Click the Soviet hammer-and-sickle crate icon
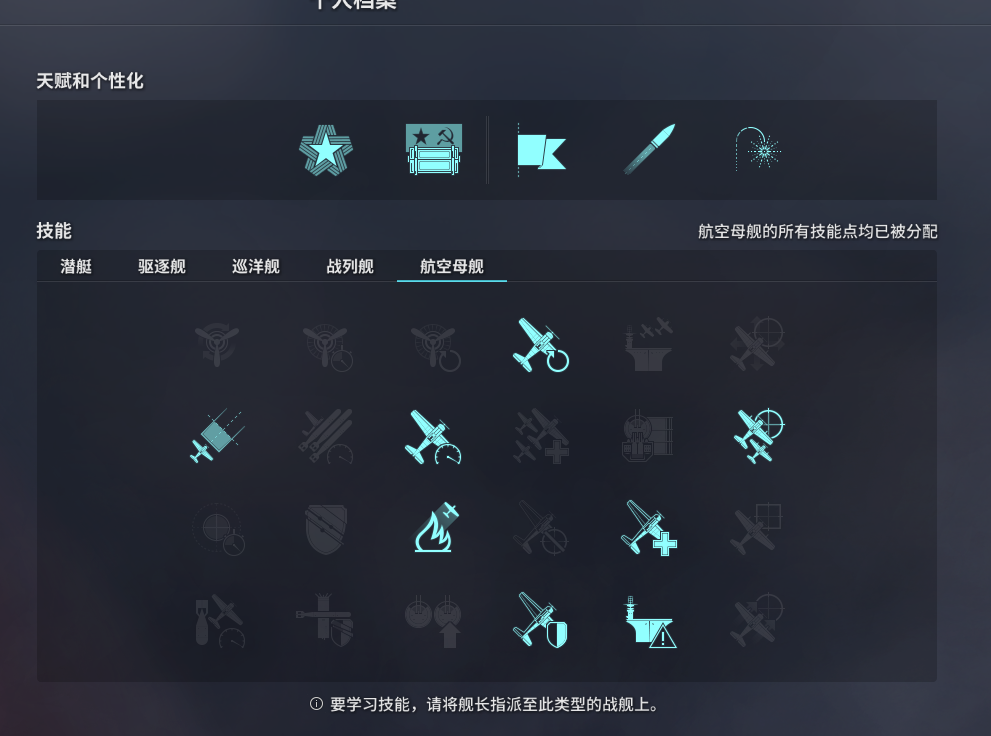Image resolution: width=991 pixels, height=736 pixels. click(434, 149)
